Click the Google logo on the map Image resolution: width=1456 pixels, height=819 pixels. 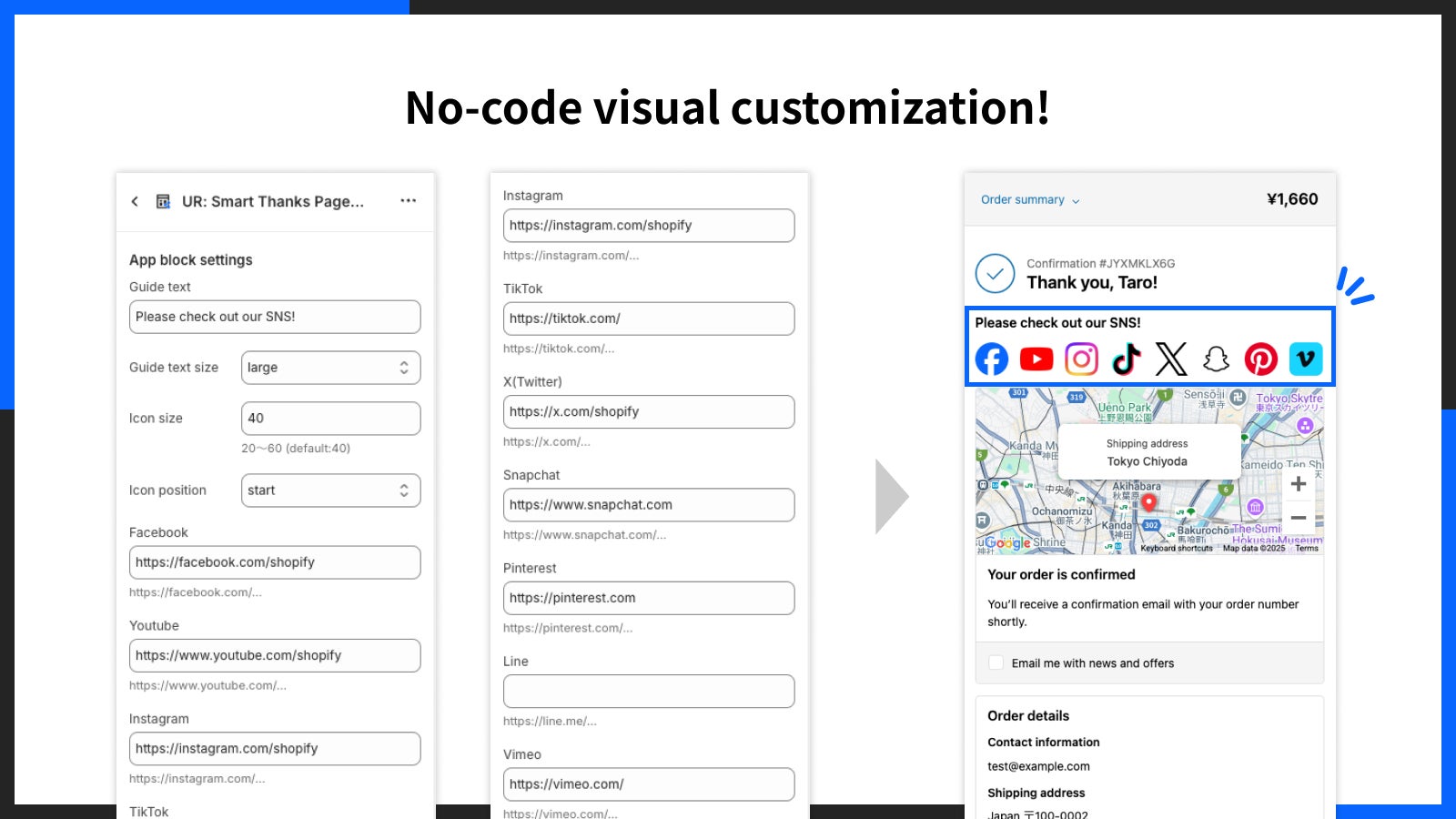coord(1007,543)
